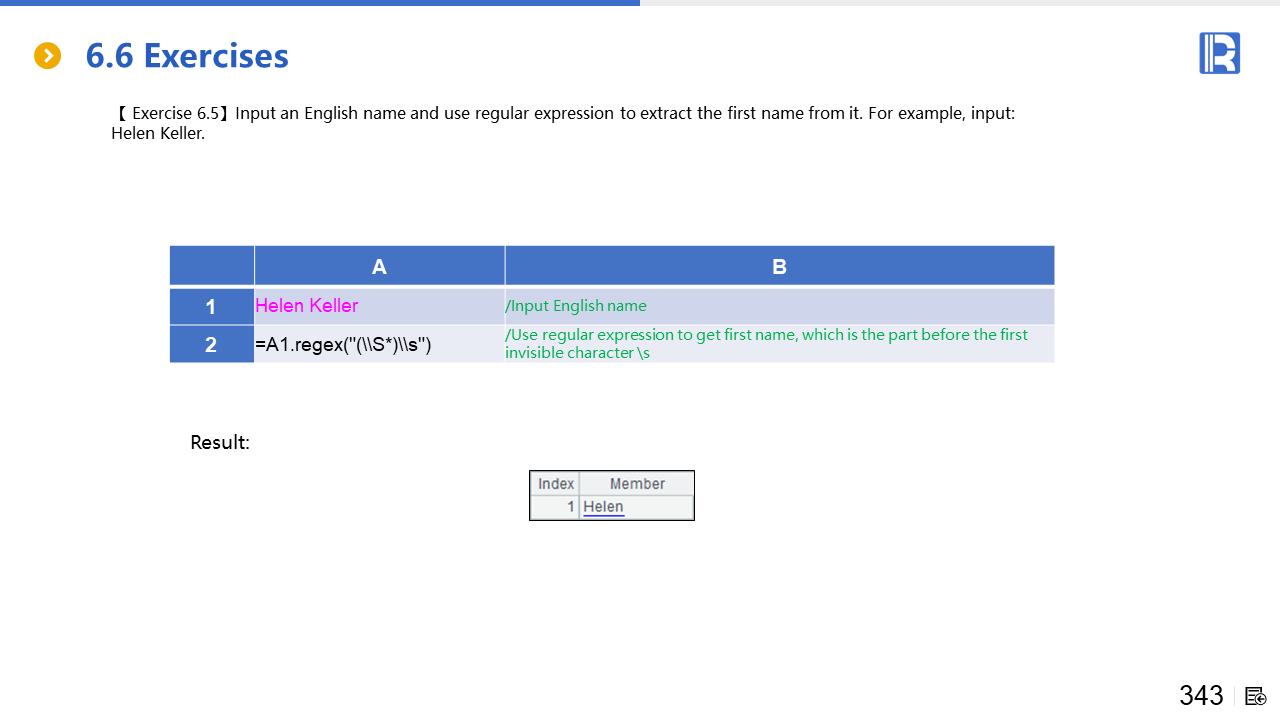The width and height of the screenshot is (1280, 720).
Task: Select column header B in the table
Action: [x=779, y=266]
